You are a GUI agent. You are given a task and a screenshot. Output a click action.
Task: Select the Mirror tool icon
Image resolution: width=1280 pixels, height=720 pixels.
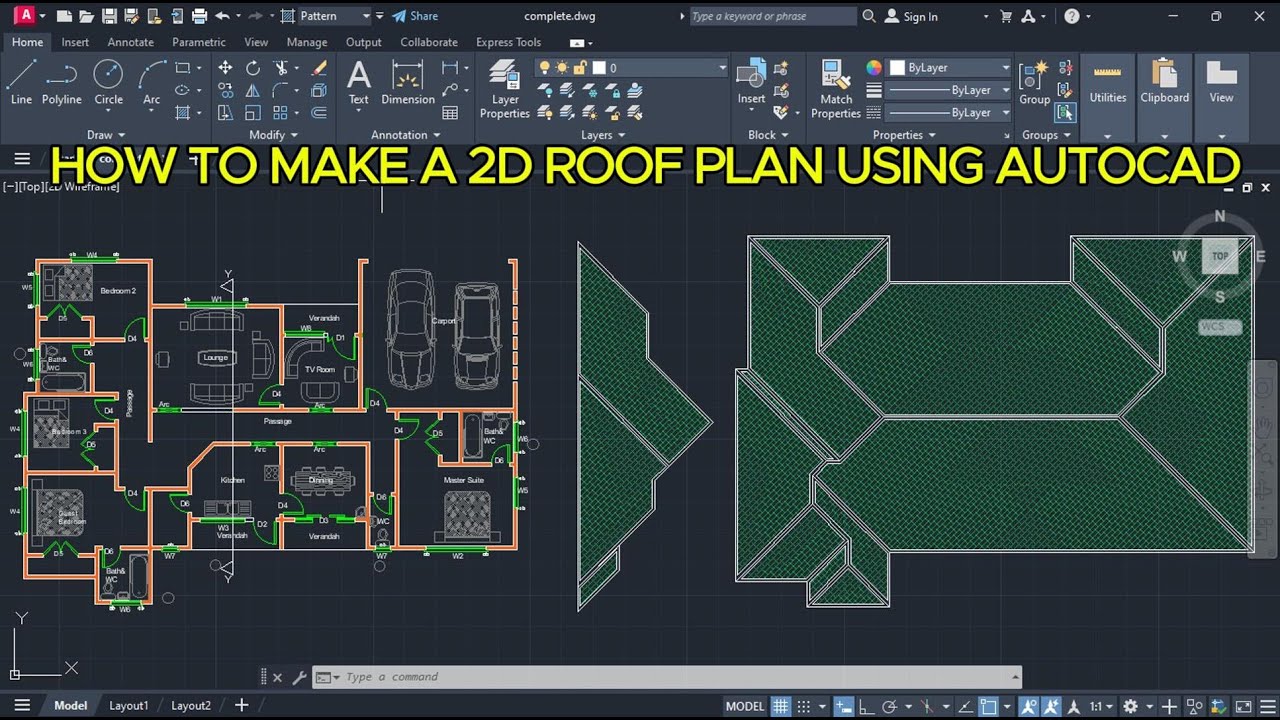pyautogui.click(x=253, y=90)
